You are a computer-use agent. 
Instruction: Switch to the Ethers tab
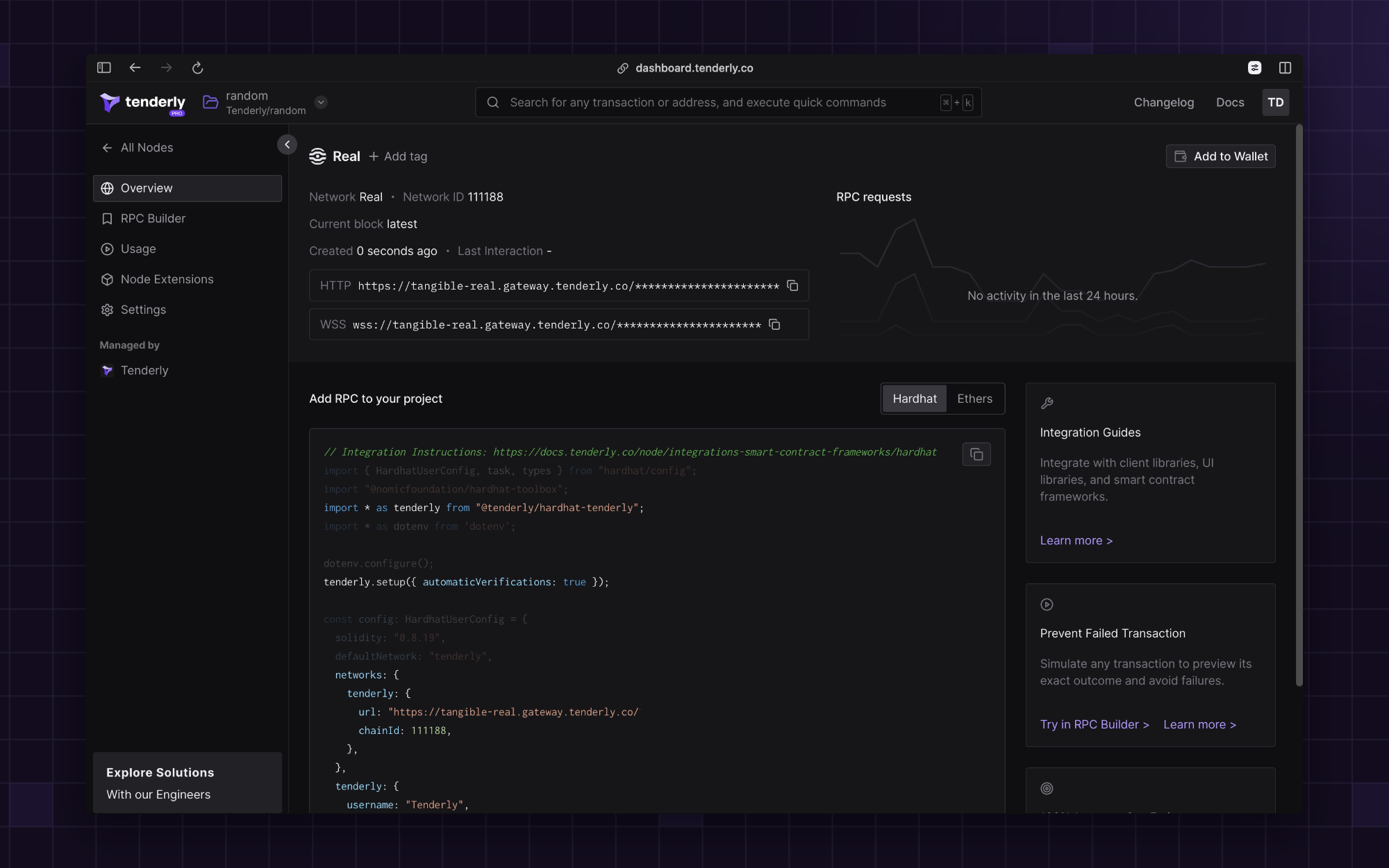[x=975, y=398]
